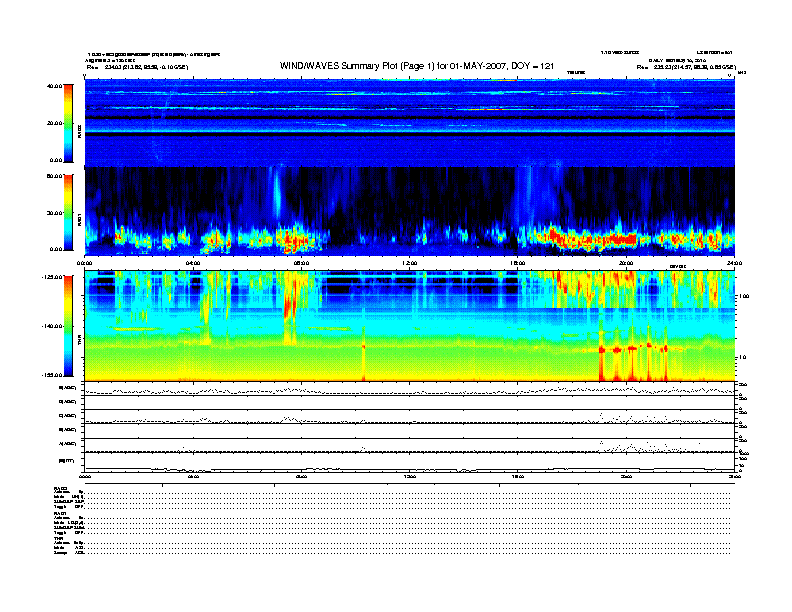The width and height of the screenshot is (792, 612).
Task: Select the 20.00 label on RAD2 scale
Action: pyautogui.click(x=54, y=123)
